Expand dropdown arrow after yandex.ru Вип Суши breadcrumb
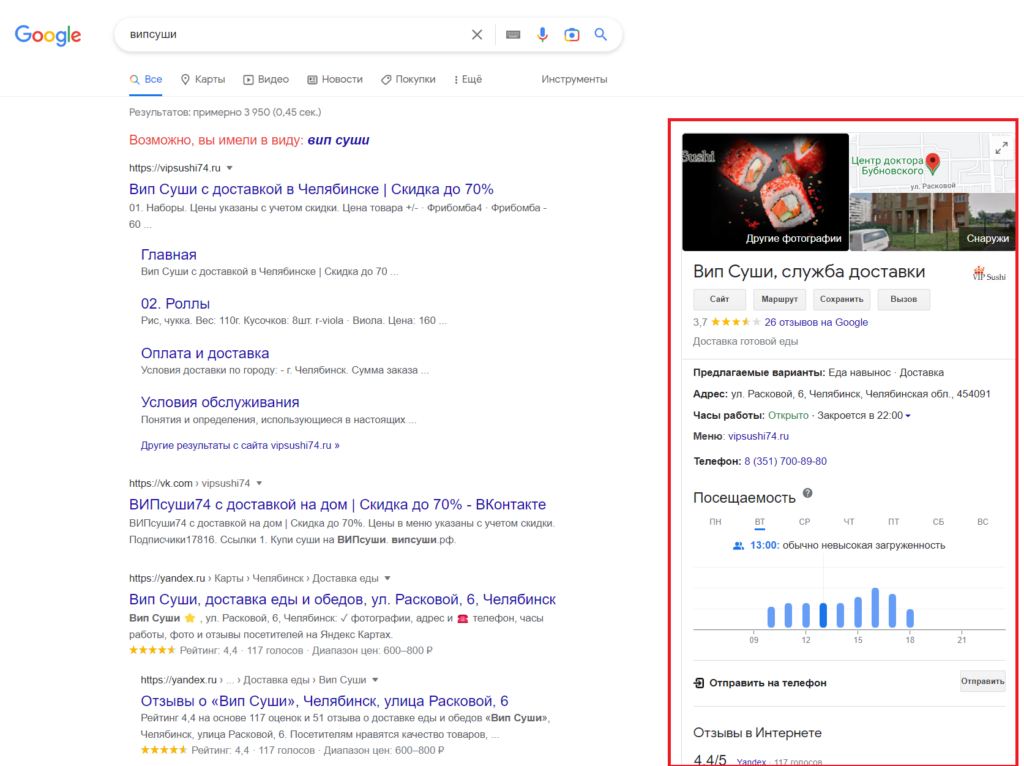The width and height of the screenshot is (1024, 766). coord(376,680)
